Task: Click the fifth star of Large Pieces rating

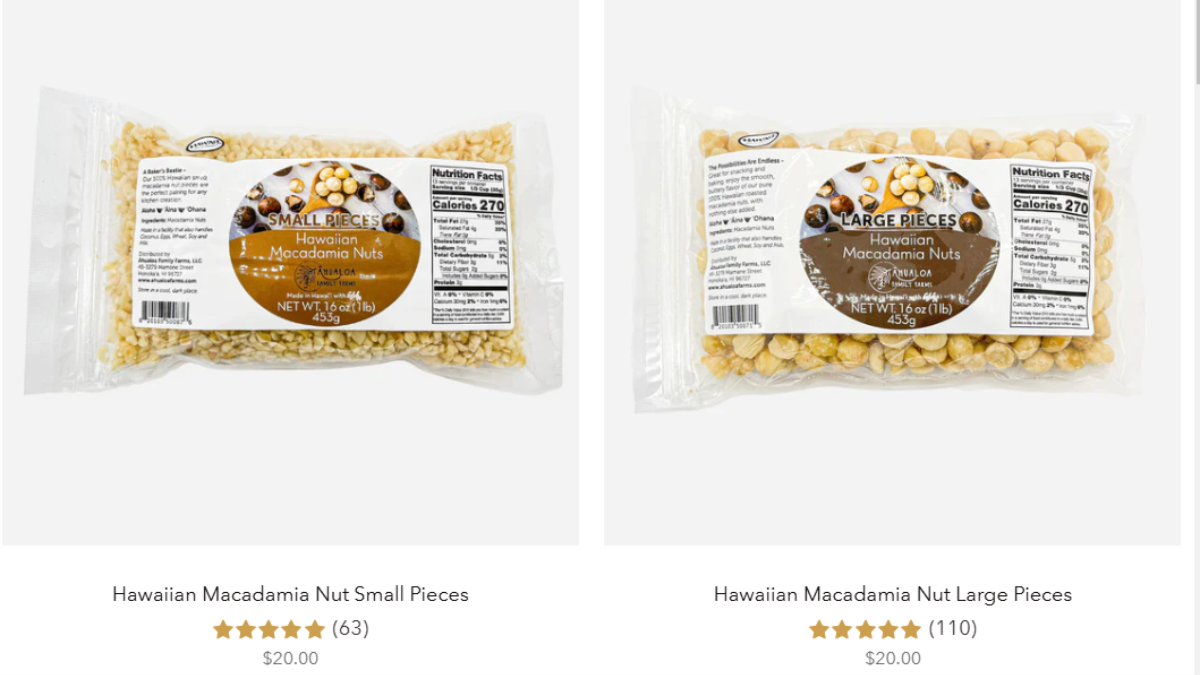Action: point(911,629)
